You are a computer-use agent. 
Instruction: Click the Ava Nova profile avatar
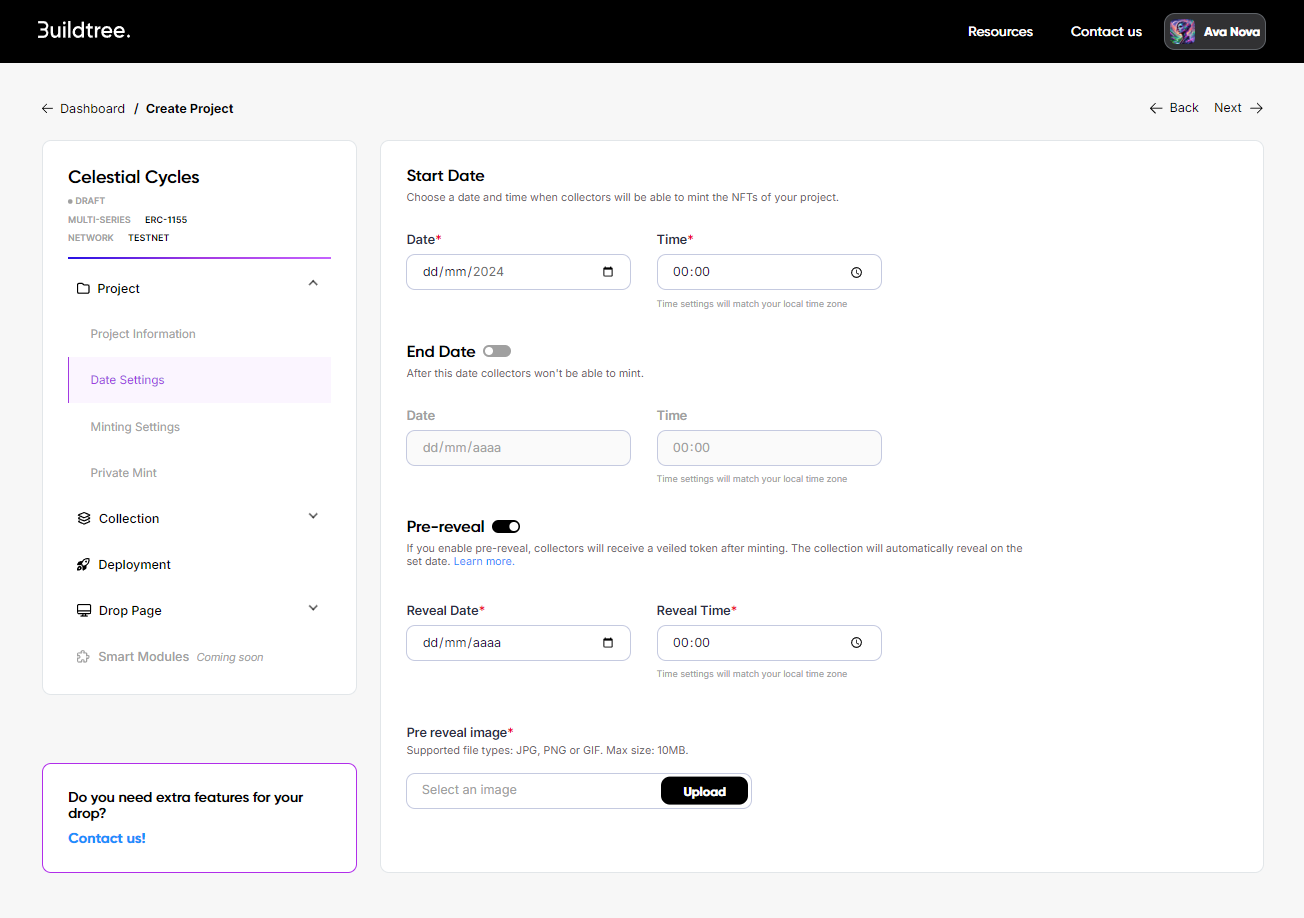click(1183, 32)
